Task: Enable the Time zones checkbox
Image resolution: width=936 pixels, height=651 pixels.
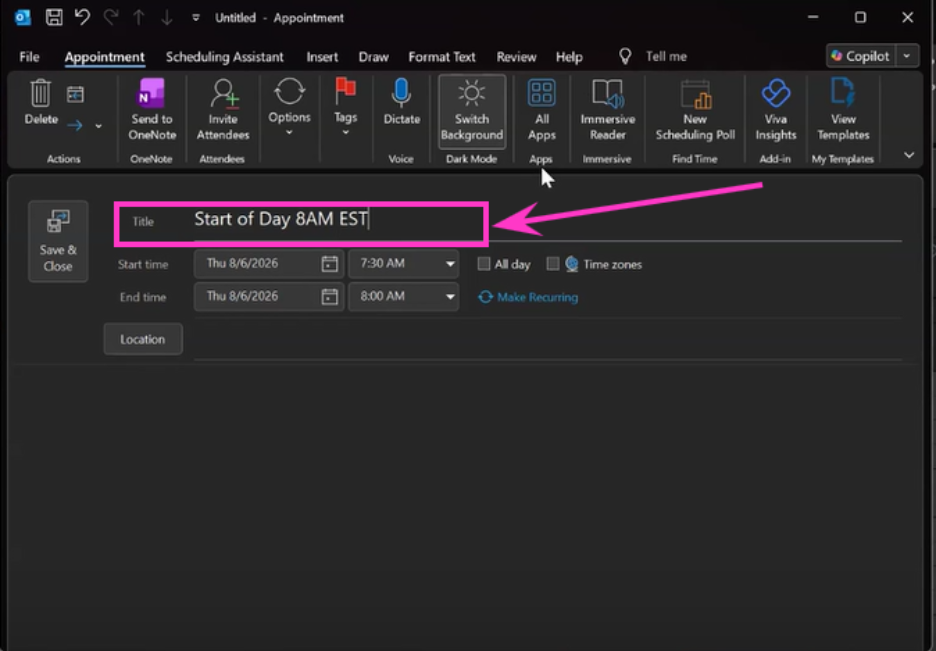Action: (x=553, y=264)
